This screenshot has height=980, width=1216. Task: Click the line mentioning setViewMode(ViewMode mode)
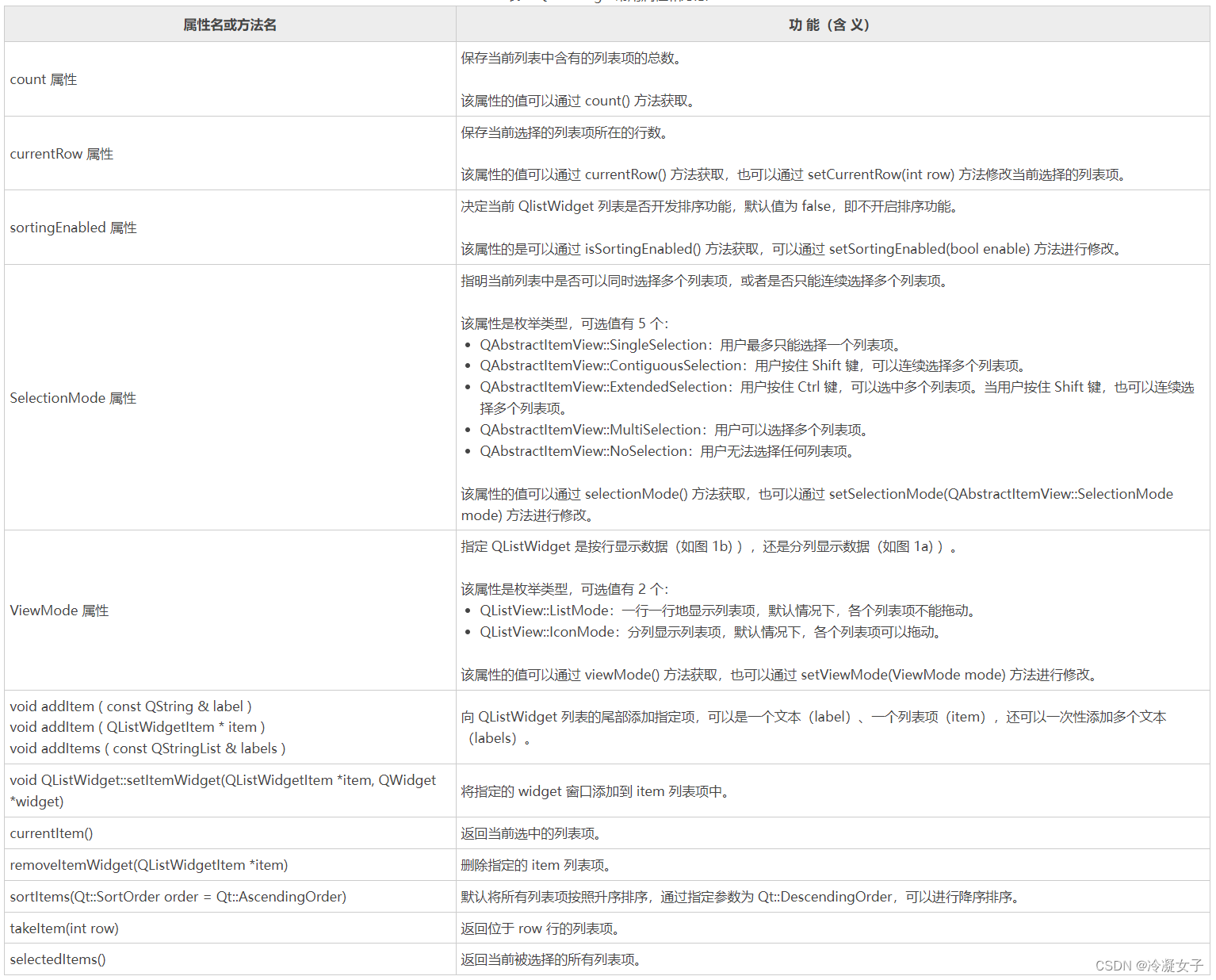pos(781,675)
